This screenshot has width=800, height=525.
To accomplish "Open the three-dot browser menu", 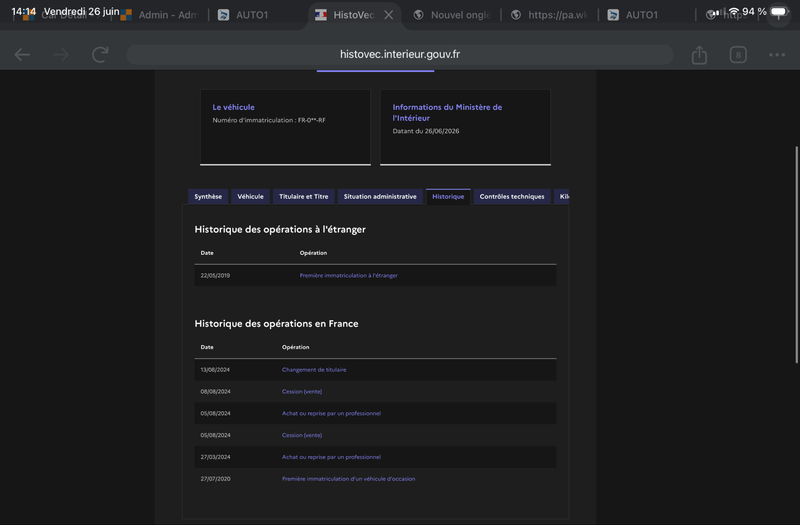I will point(777,55).
